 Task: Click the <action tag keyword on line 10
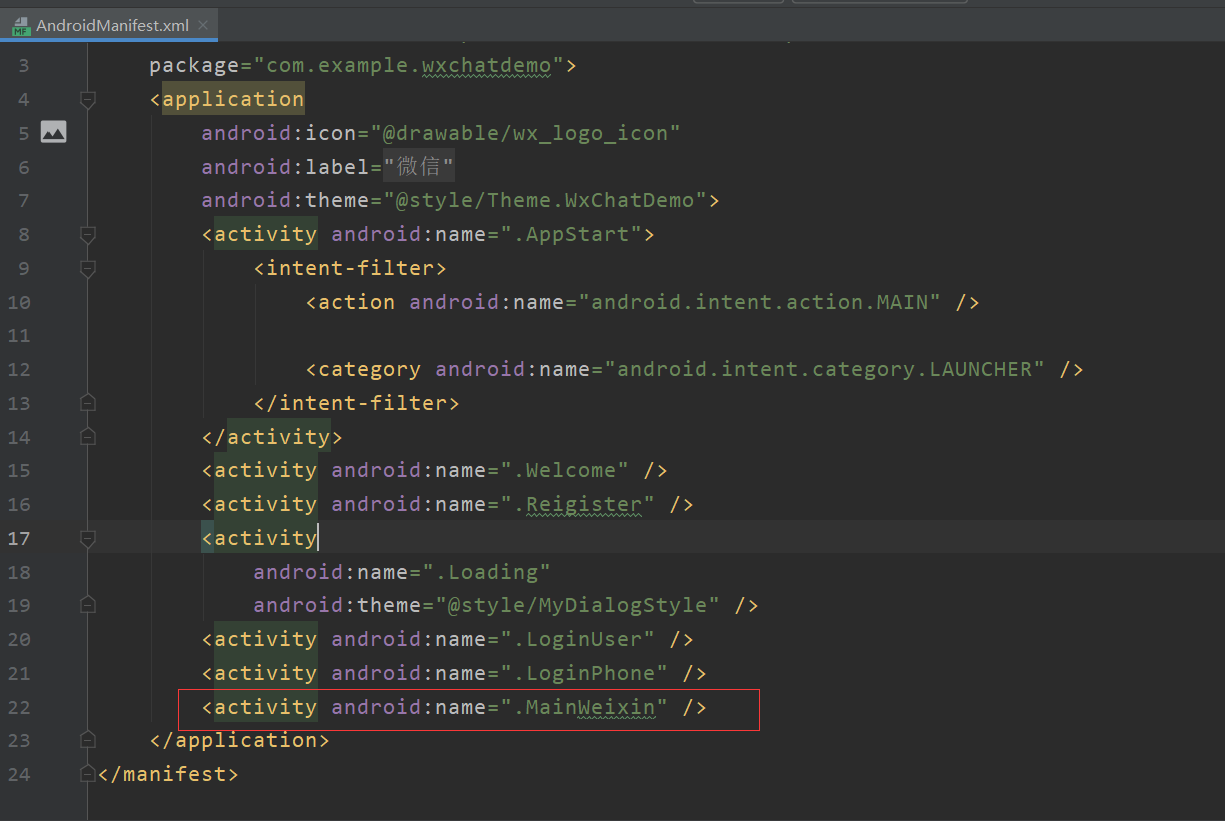tap(351, 302)
